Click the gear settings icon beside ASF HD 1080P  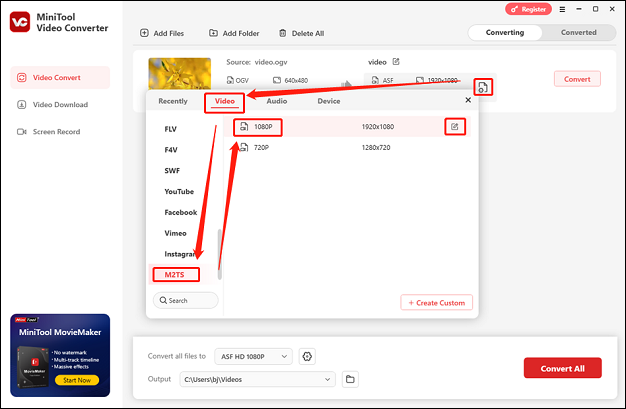pos(307,356)
